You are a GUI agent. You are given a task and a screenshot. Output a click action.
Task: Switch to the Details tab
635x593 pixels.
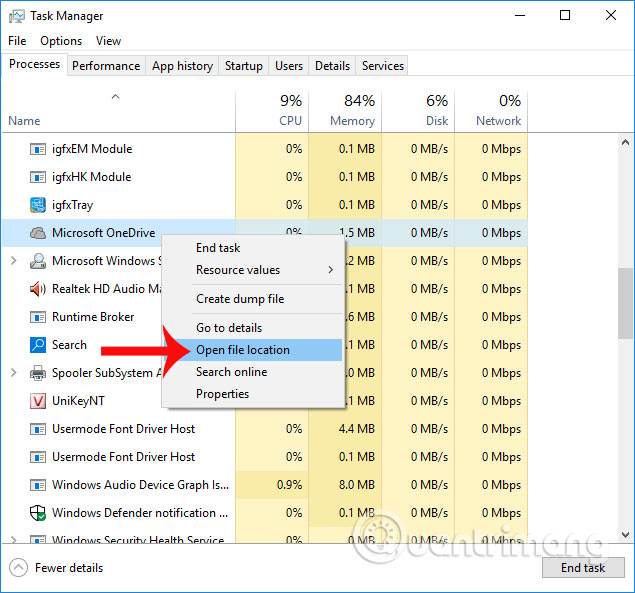pyautogui.click(x=332, y=66)
